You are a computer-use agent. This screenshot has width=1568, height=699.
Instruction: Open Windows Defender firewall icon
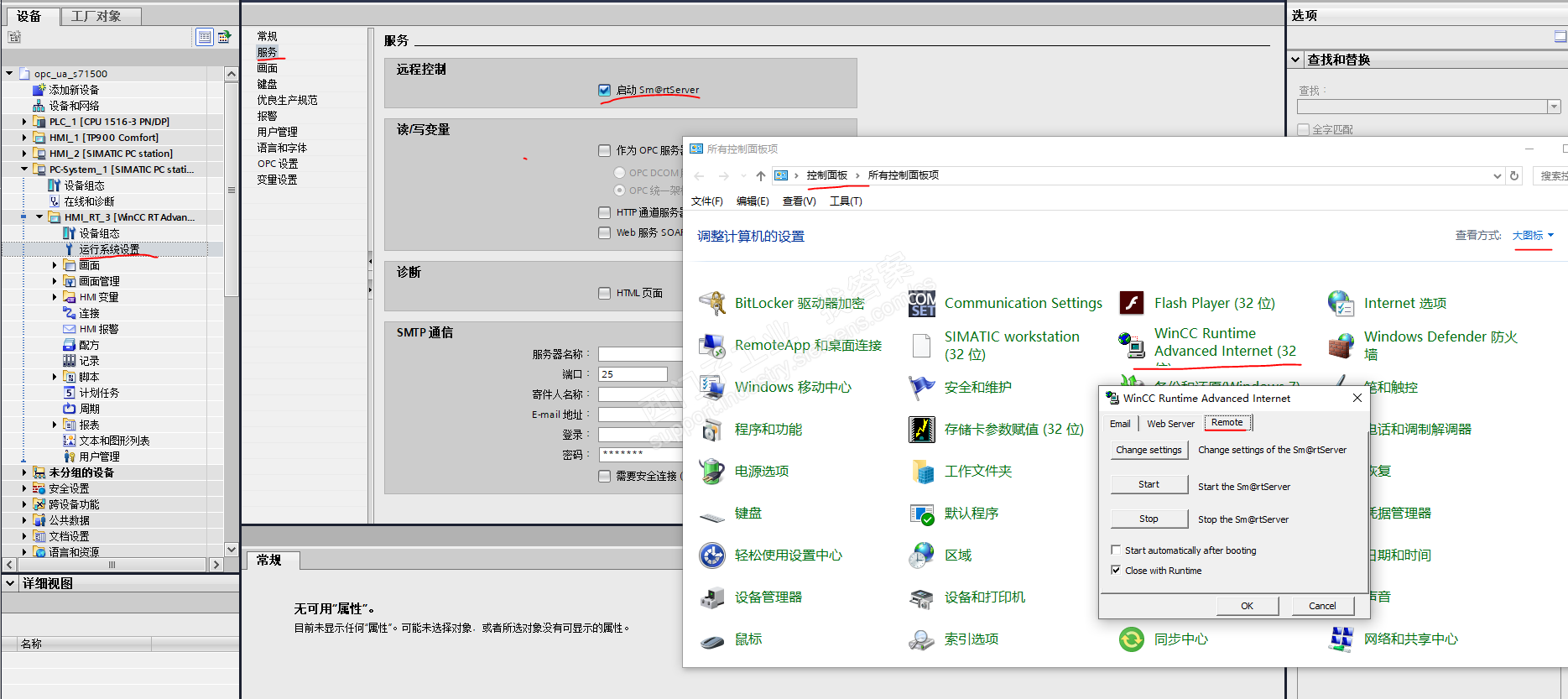click(1341, 345)
